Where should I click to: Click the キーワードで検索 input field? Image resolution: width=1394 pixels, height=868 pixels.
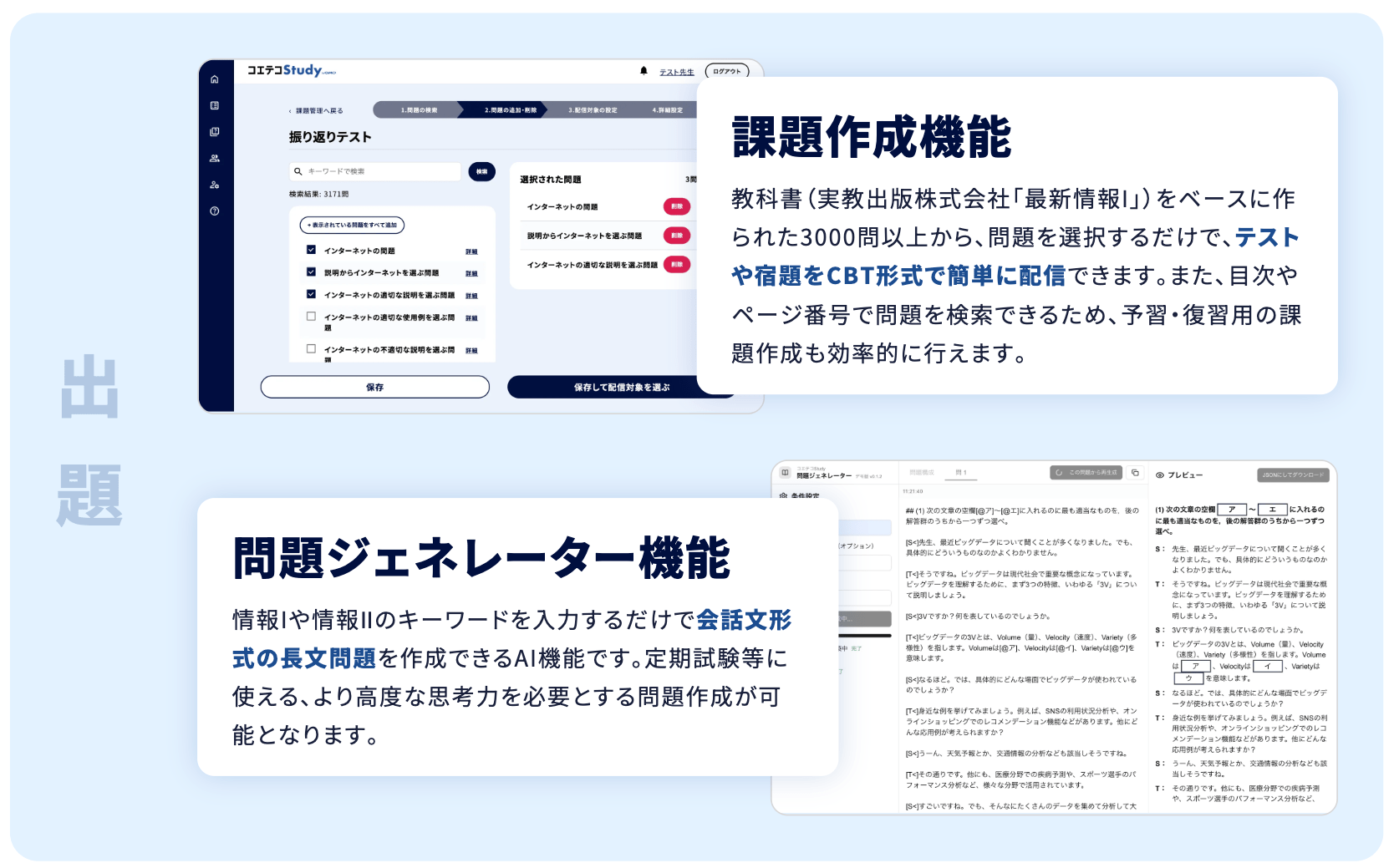375,171
